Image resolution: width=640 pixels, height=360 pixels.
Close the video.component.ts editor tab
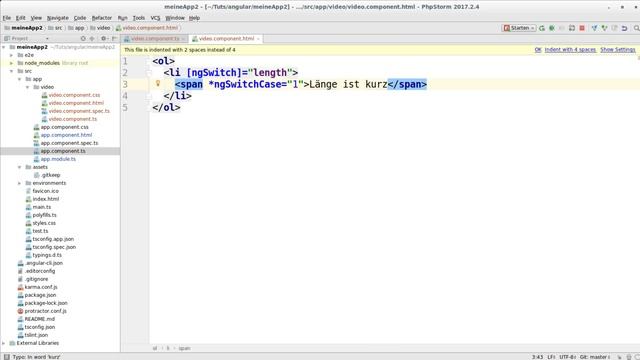point(183,39)
